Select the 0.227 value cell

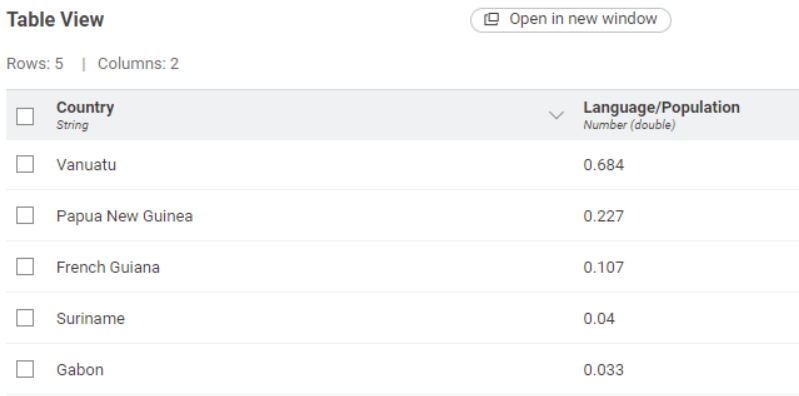pyautogui.click(x=603, y=216)
